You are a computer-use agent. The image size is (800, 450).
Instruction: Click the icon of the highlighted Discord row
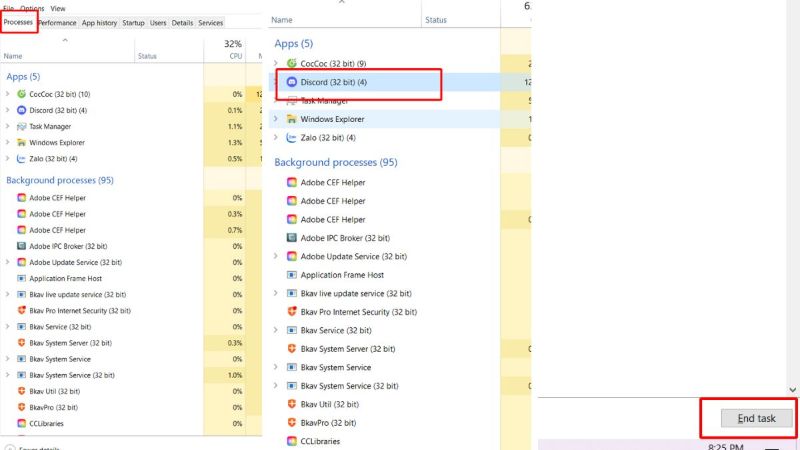point(292,82)
